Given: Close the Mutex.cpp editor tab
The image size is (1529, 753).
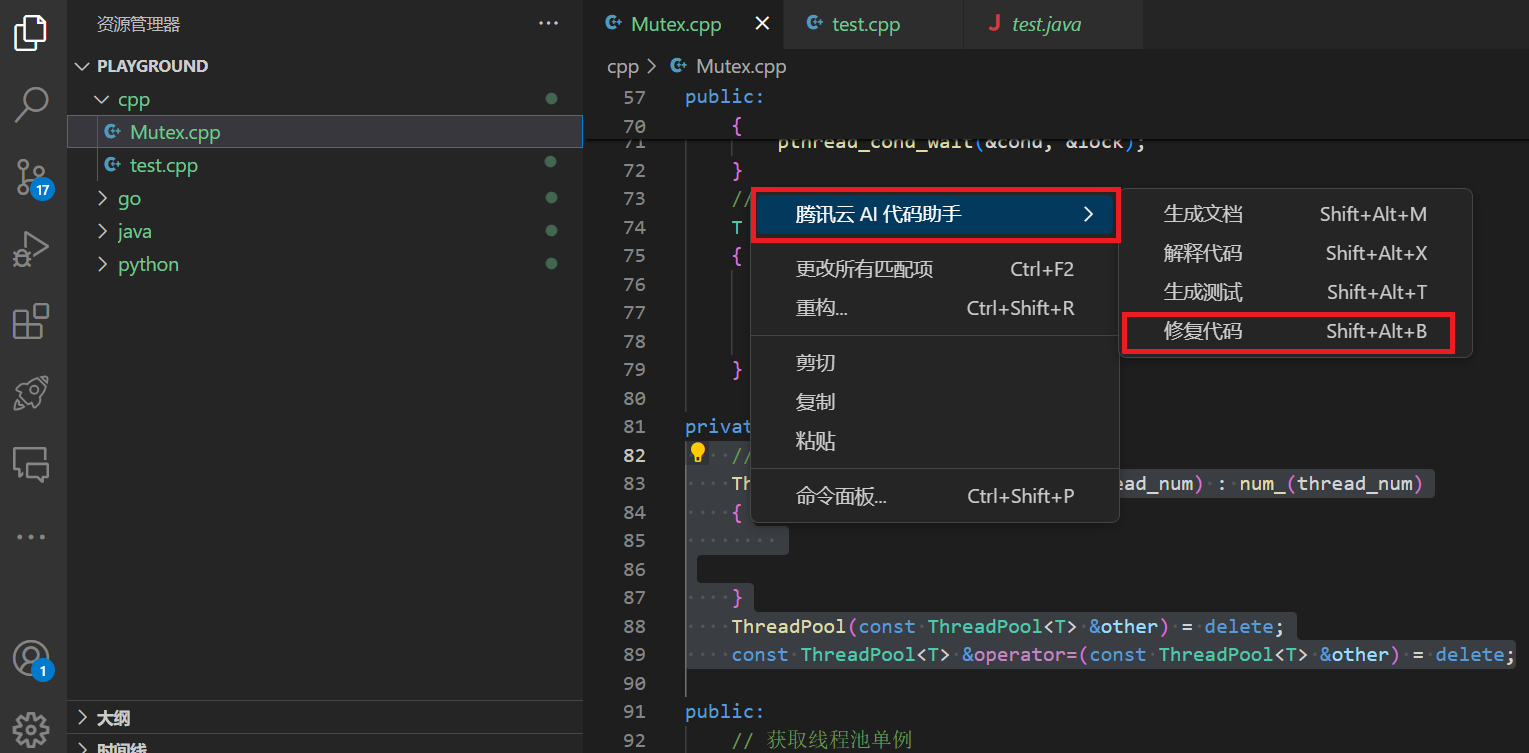Looking at the screenshot, I should pyautogui.click(x=762, y=24).
